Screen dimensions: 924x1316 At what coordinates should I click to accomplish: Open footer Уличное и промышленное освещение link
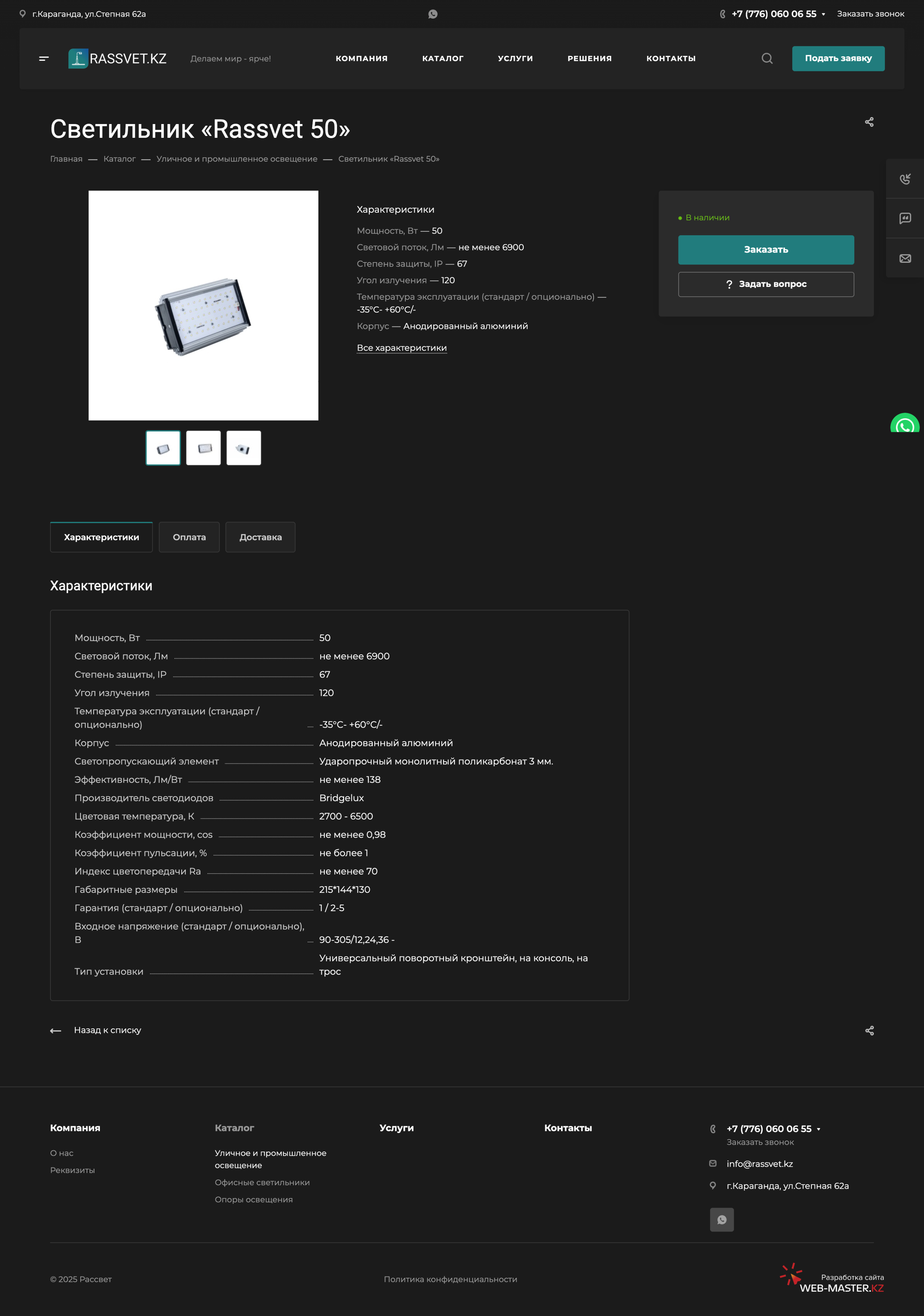click(x=271, y=1159)
